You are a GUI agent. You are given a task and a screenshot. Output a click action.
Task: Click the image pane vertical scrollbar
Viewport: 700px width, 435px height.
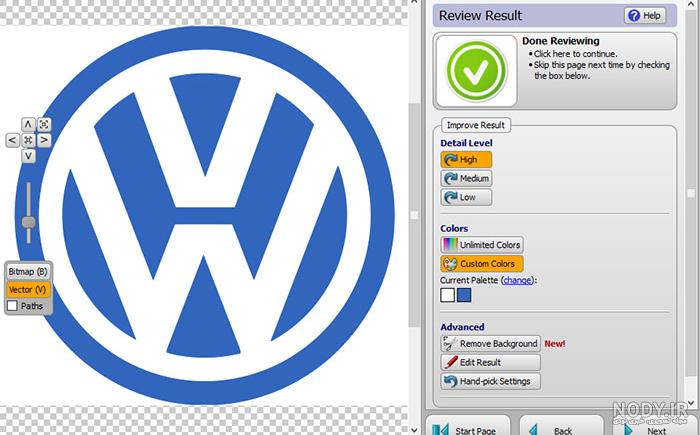point(414,215)
